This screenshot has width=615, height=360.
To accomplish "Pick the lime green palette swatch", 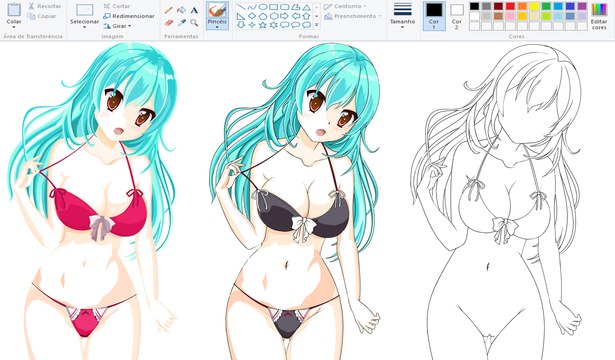I will pyautogui.click(x=546, y=16).
